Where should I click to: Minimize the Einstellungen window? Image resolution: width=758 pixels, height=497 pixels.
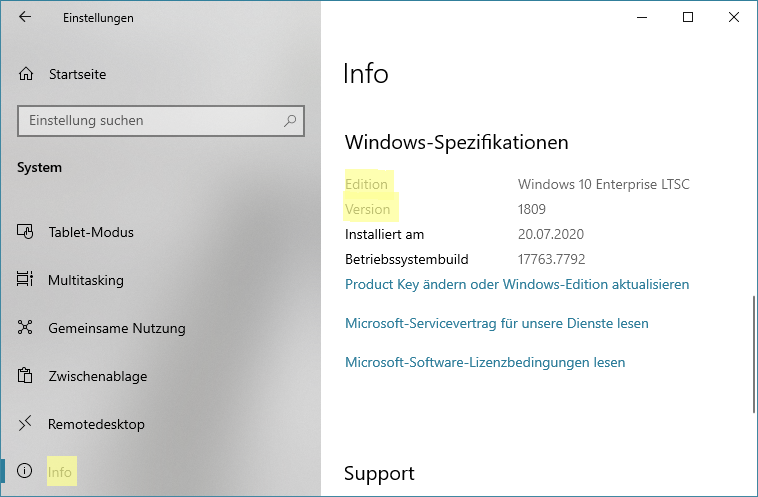coord(642,17)
